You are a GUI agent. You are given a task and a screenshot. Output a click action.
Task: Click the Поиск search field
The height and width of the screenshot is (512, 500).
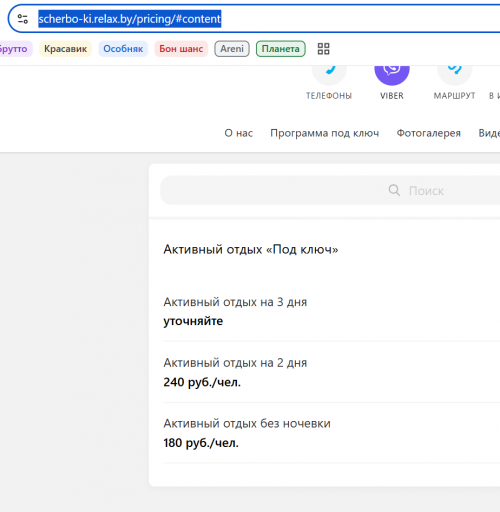(x=330, y=190)
